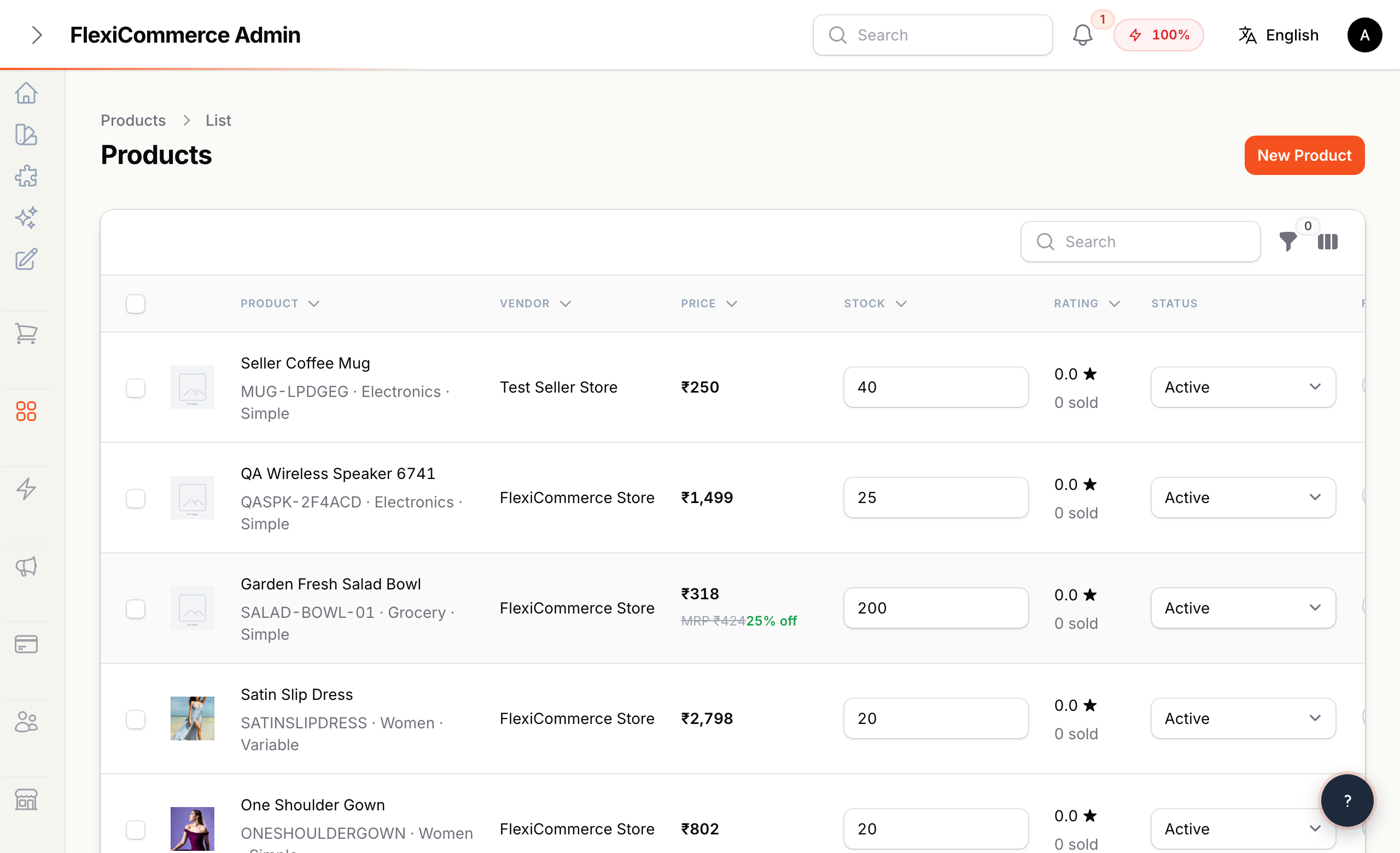Screen dimensions: 1400x853
Task: Focus the products table Search field
Action: tap(1140, 242)
